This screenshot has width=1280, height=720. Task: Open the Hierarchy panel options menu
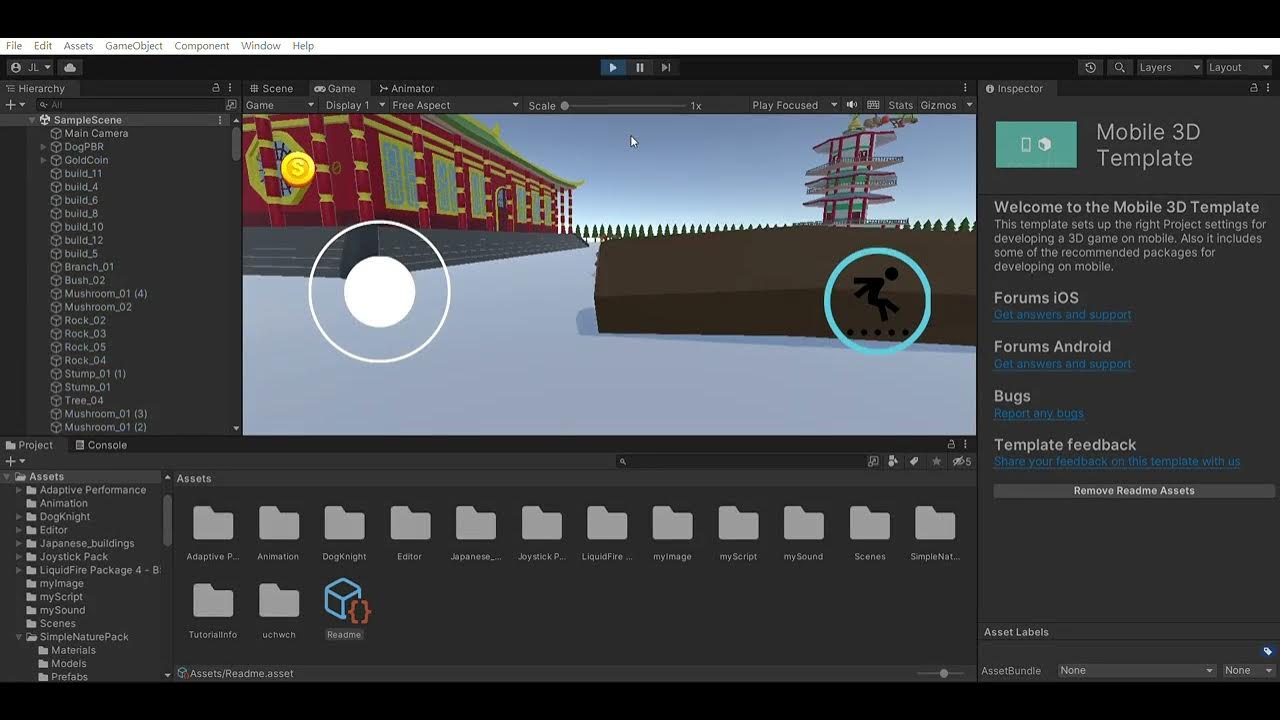point(230,88)
